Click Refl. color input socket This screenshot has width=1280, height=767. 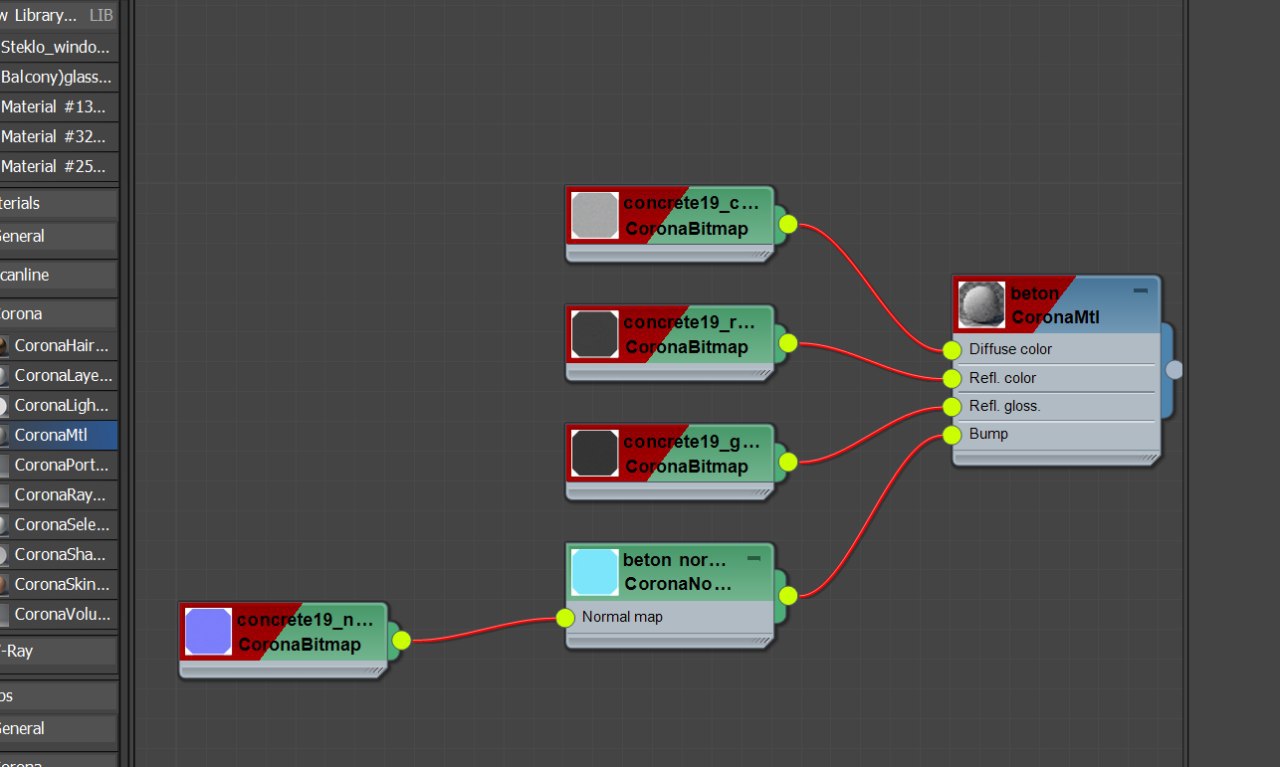coord(952,378)
